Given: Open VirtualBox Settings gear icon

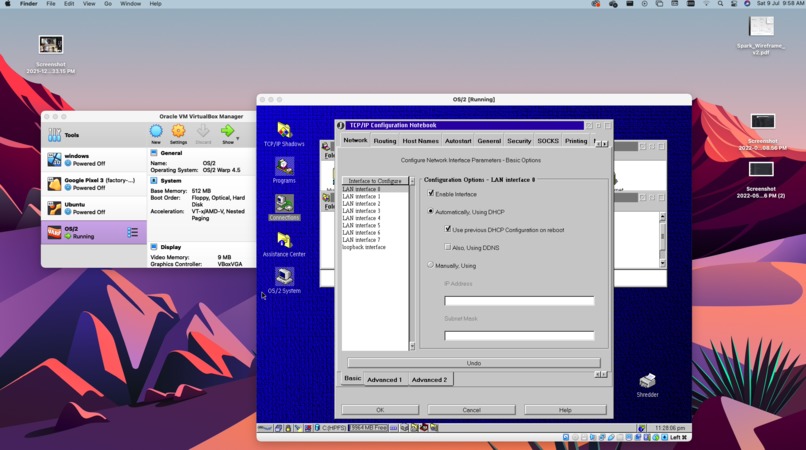Looking at the screenshot, I should [x=178, y=131].
